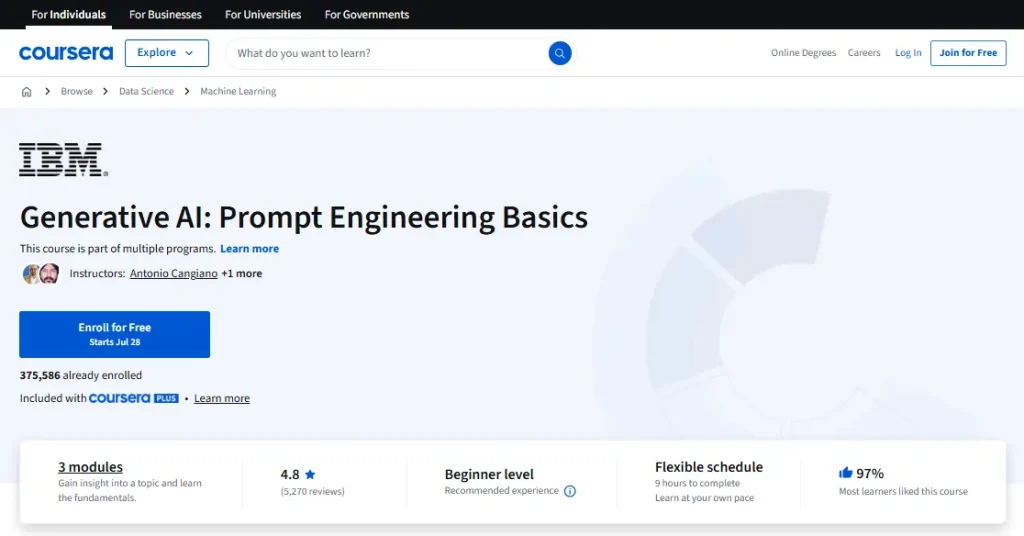The width and height of the screenshot is (1024, 536).
Task: Click the Enroll for Free button
Action: click(x=114, y=334)
